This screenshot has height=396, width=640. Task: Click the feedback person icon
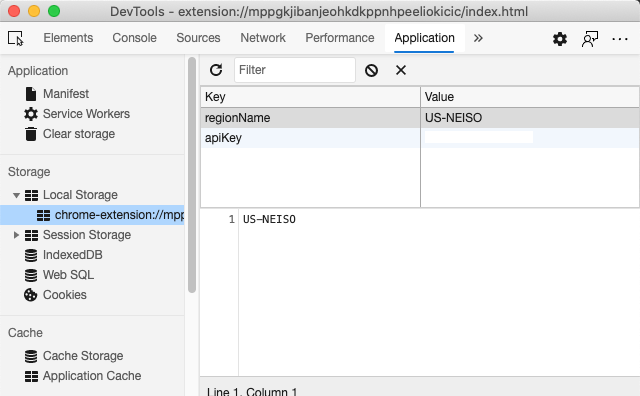pos(589,39)
